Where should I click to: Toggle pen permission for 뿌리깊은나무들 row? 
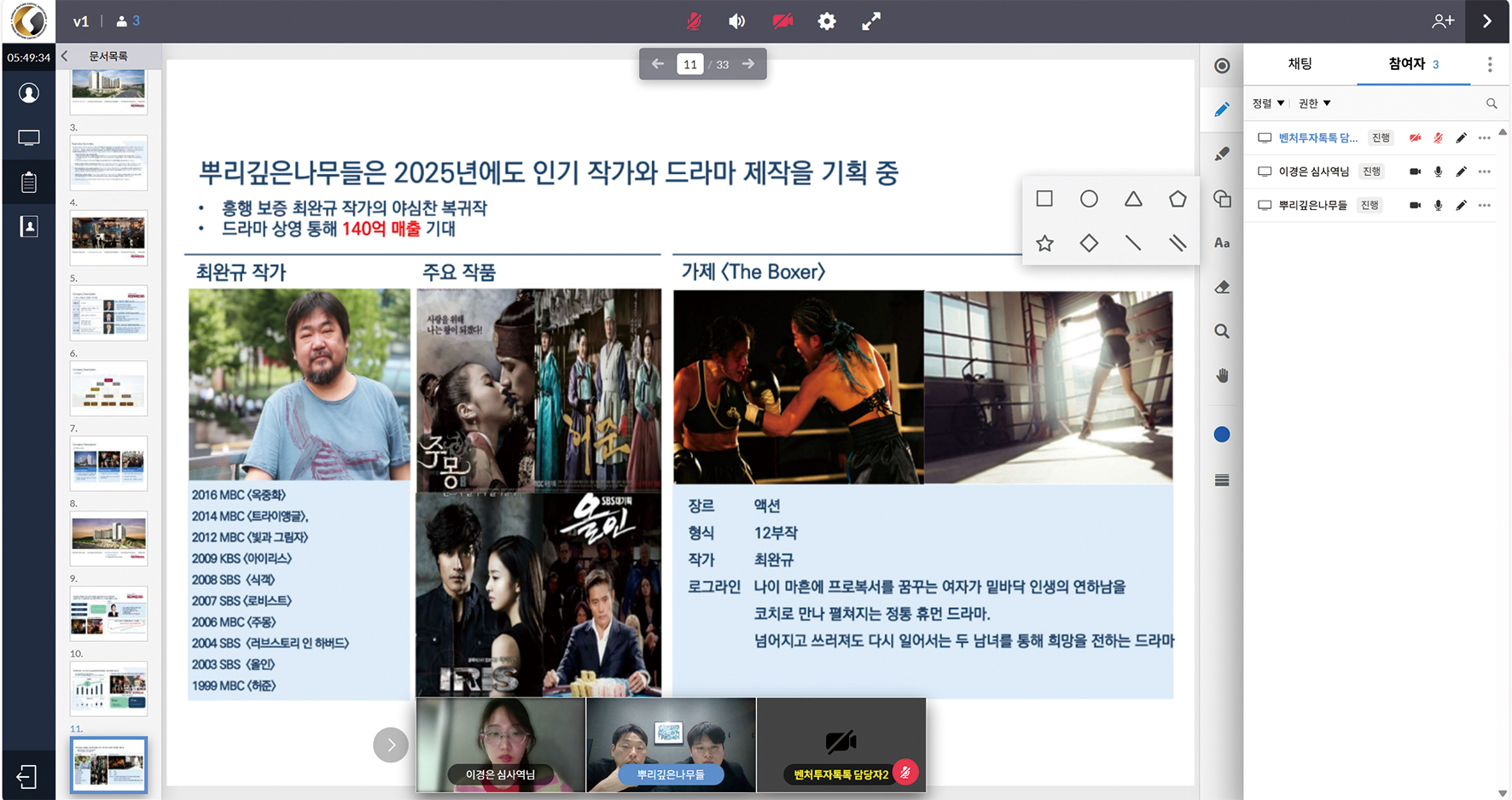[1461, 205]
